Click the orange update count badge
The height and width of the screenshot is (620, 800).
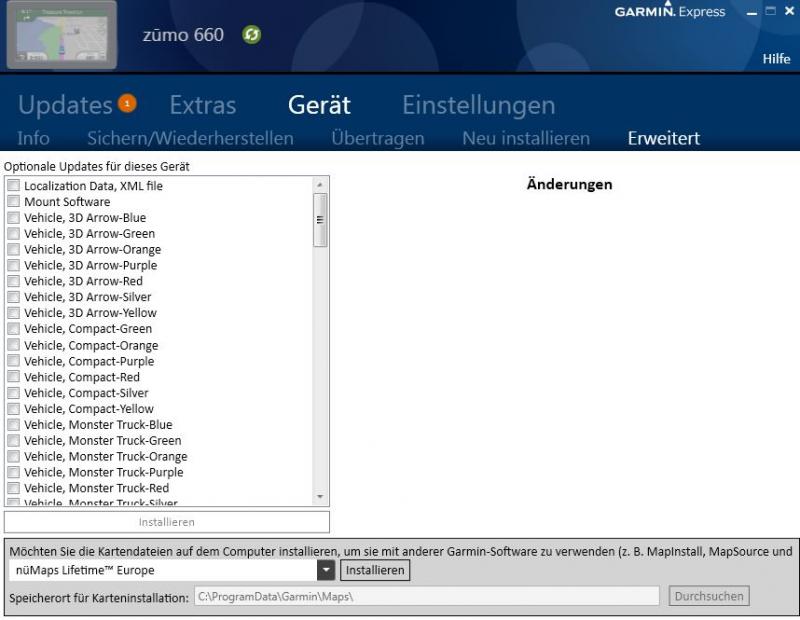tap(127, 102)
